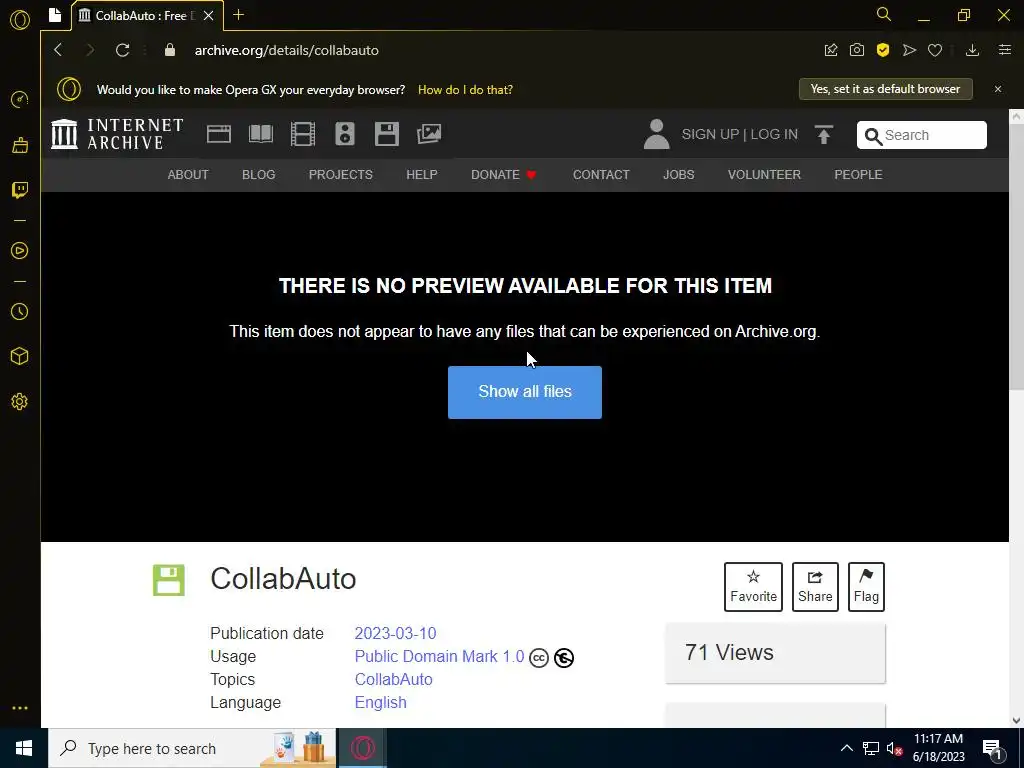Open Internet Archive Software floppy icon

coord(387,135)
